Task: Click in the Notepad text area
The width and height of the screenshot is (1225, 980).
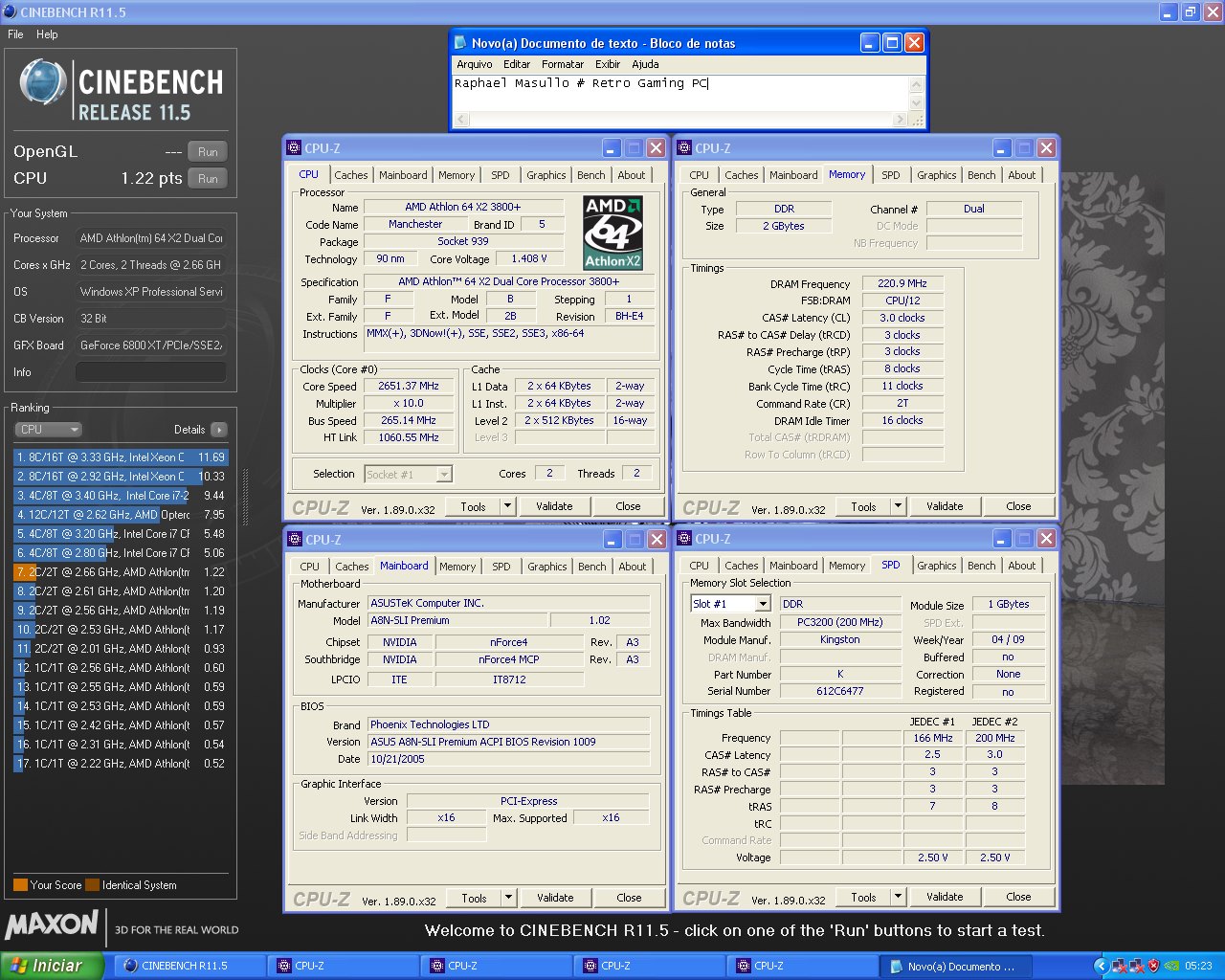Action: (679, 93)
